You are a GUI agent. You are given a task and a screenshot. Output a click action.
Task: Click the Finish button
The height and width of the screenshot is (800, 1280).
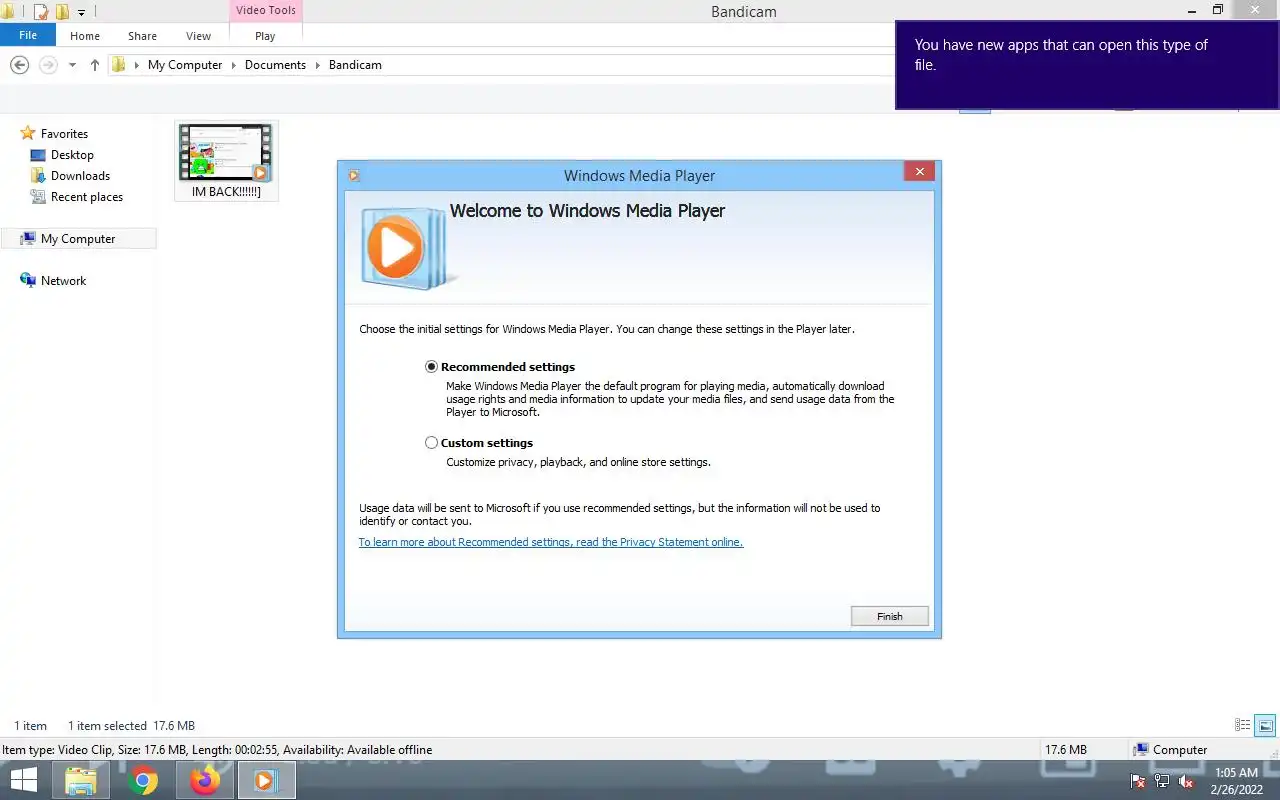[890, 616]
